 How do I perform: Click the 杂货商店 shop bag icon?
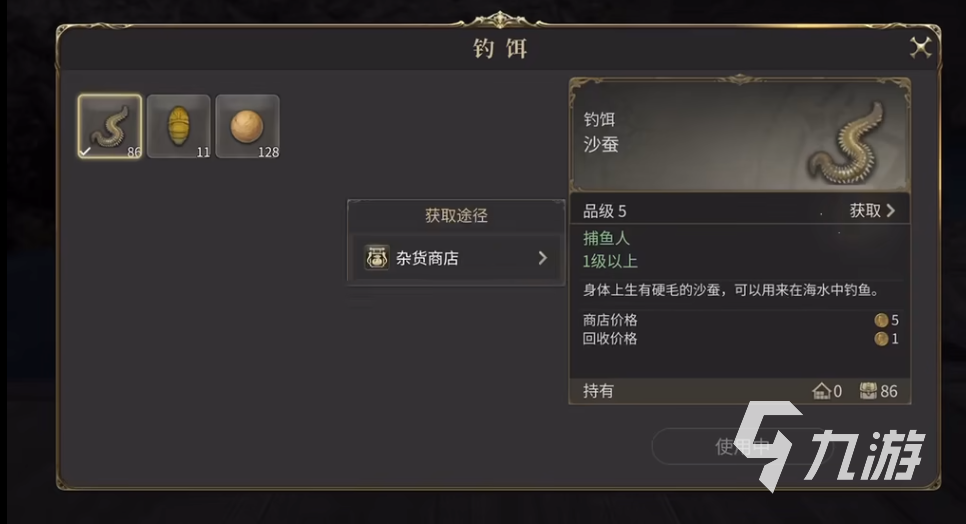(377, 258)
